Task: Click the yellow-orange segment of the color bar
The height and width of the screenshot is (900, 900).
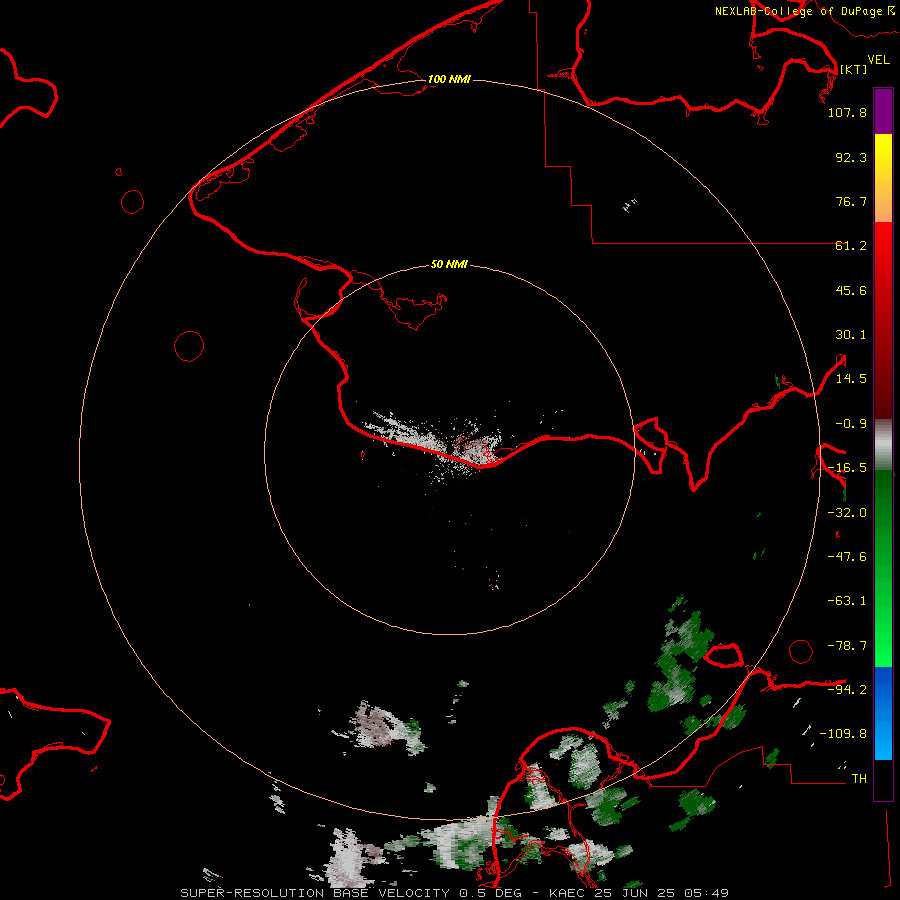Action: [883, 178]
